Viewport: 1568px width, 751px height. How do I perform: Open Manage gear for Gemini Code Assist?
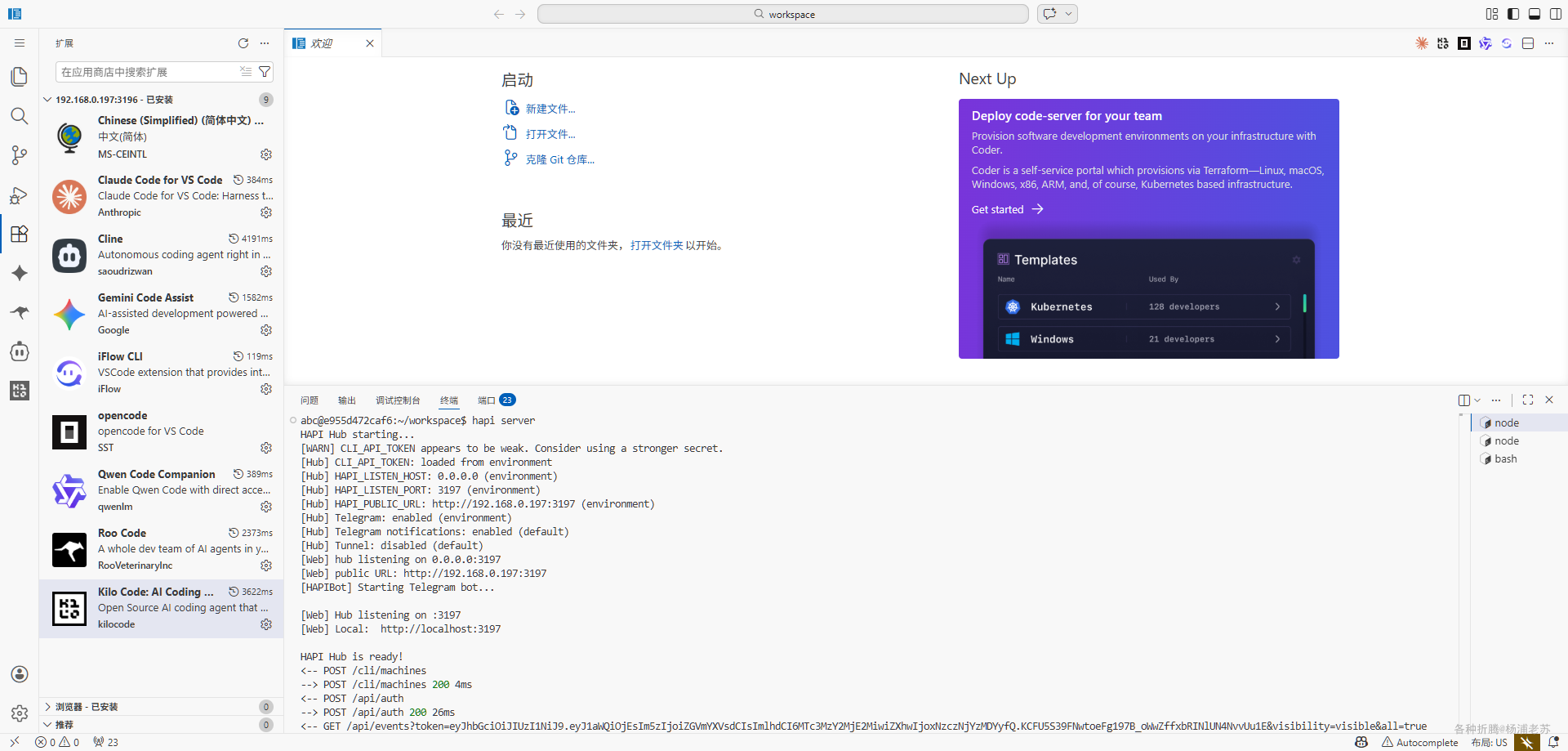(266, 330)
